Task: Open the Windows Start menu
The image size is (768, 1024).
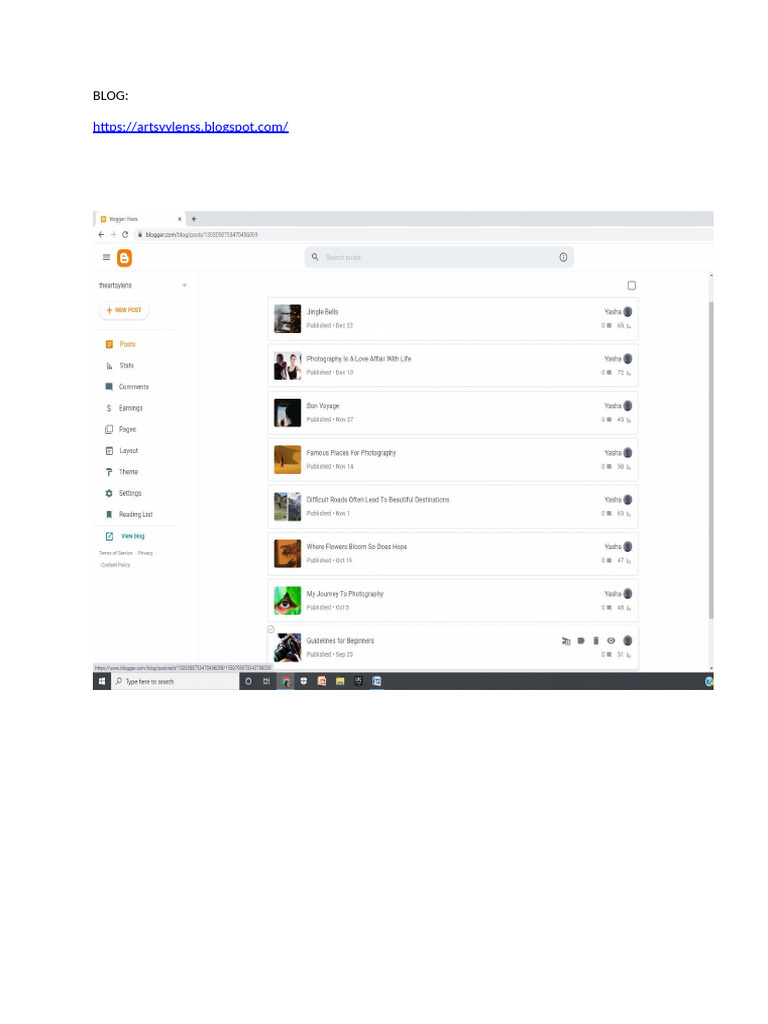Action: 102,681
